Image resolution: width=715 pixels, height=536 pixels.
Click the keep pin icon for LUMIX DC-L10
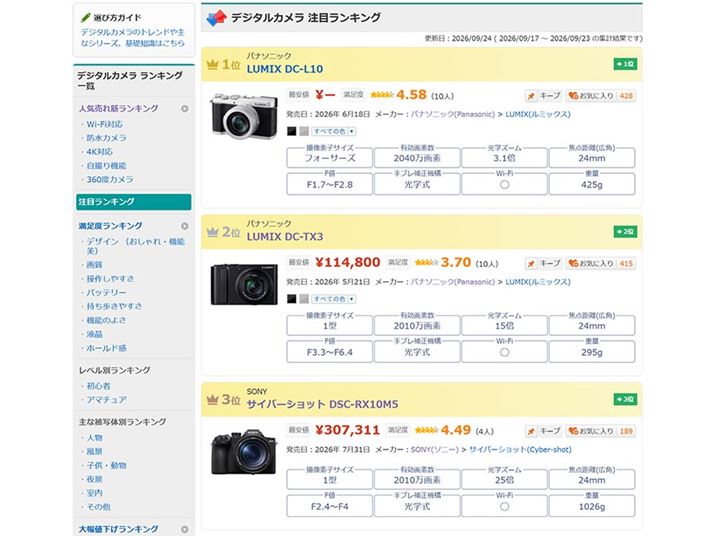click(531, 96)
